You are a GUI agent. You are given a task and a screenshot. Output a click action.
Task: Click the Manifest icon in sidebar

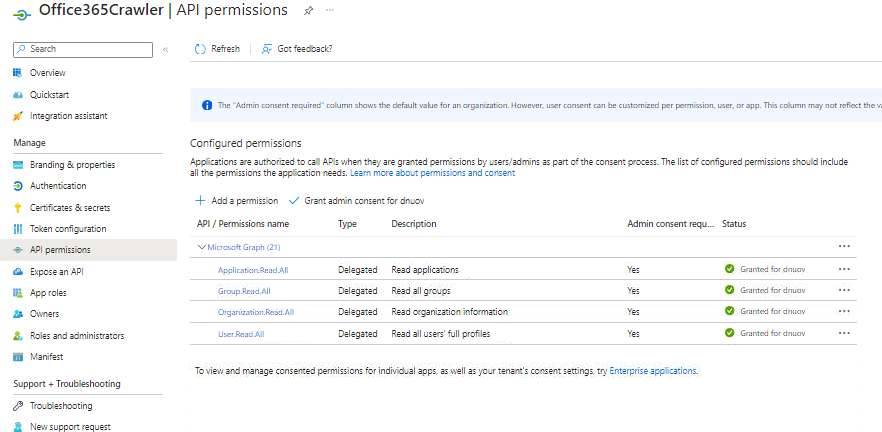(18, 357)
